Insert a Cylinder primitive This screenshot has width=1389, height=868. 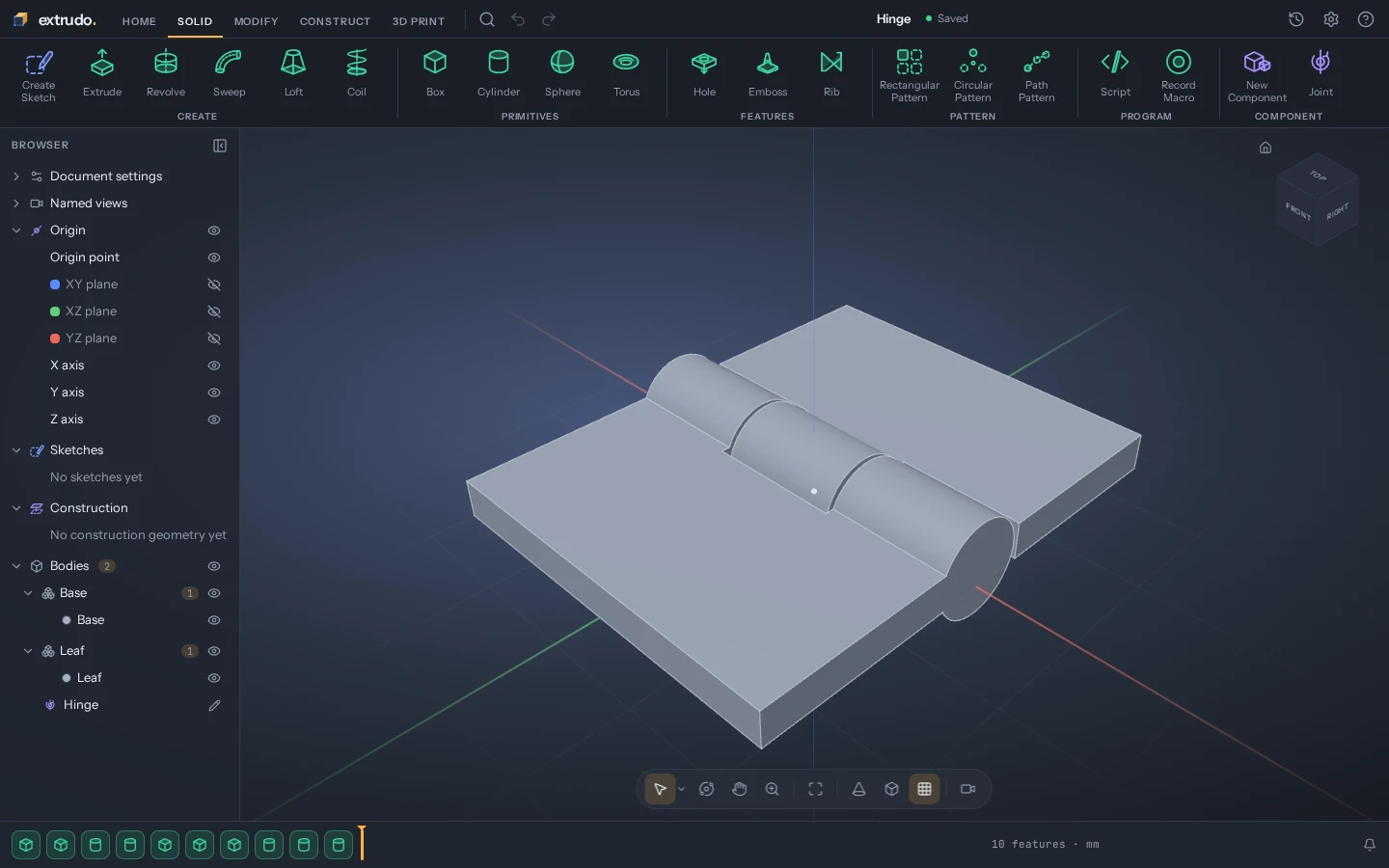[x=499, y=76]
